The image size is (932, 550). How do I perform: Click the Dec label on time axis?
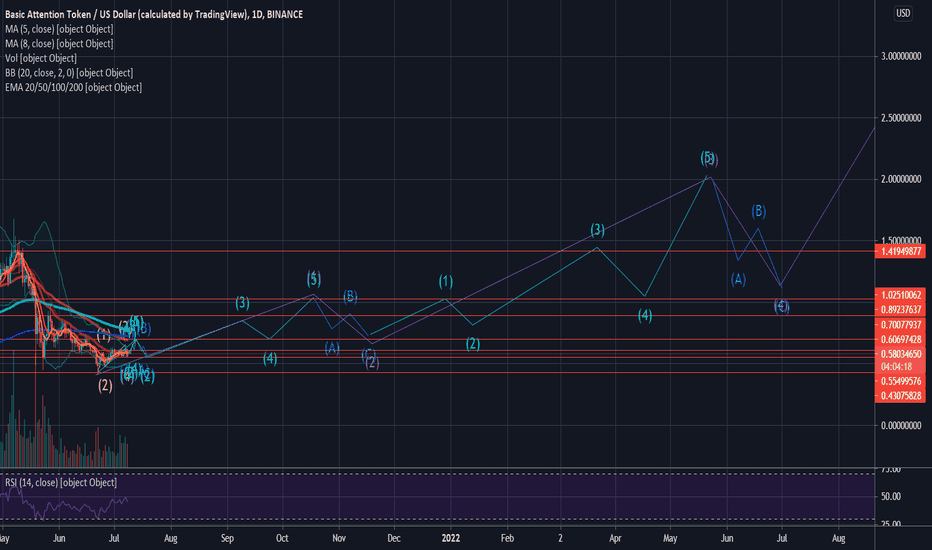coord(393,538)
